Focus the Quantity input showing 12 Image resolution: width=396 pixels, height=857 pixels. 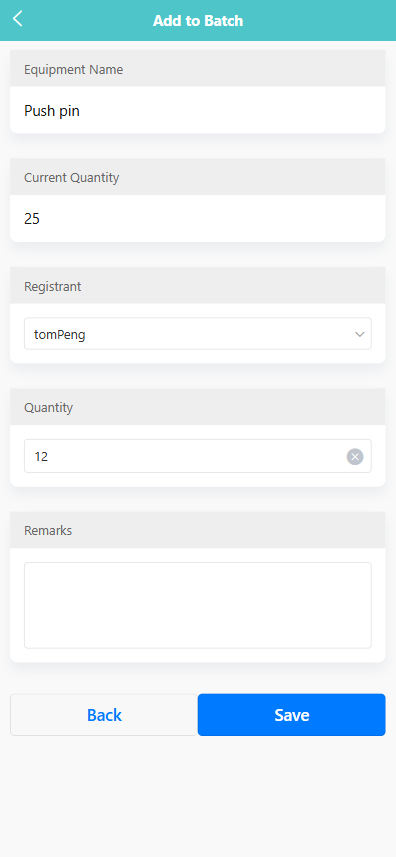198,456
